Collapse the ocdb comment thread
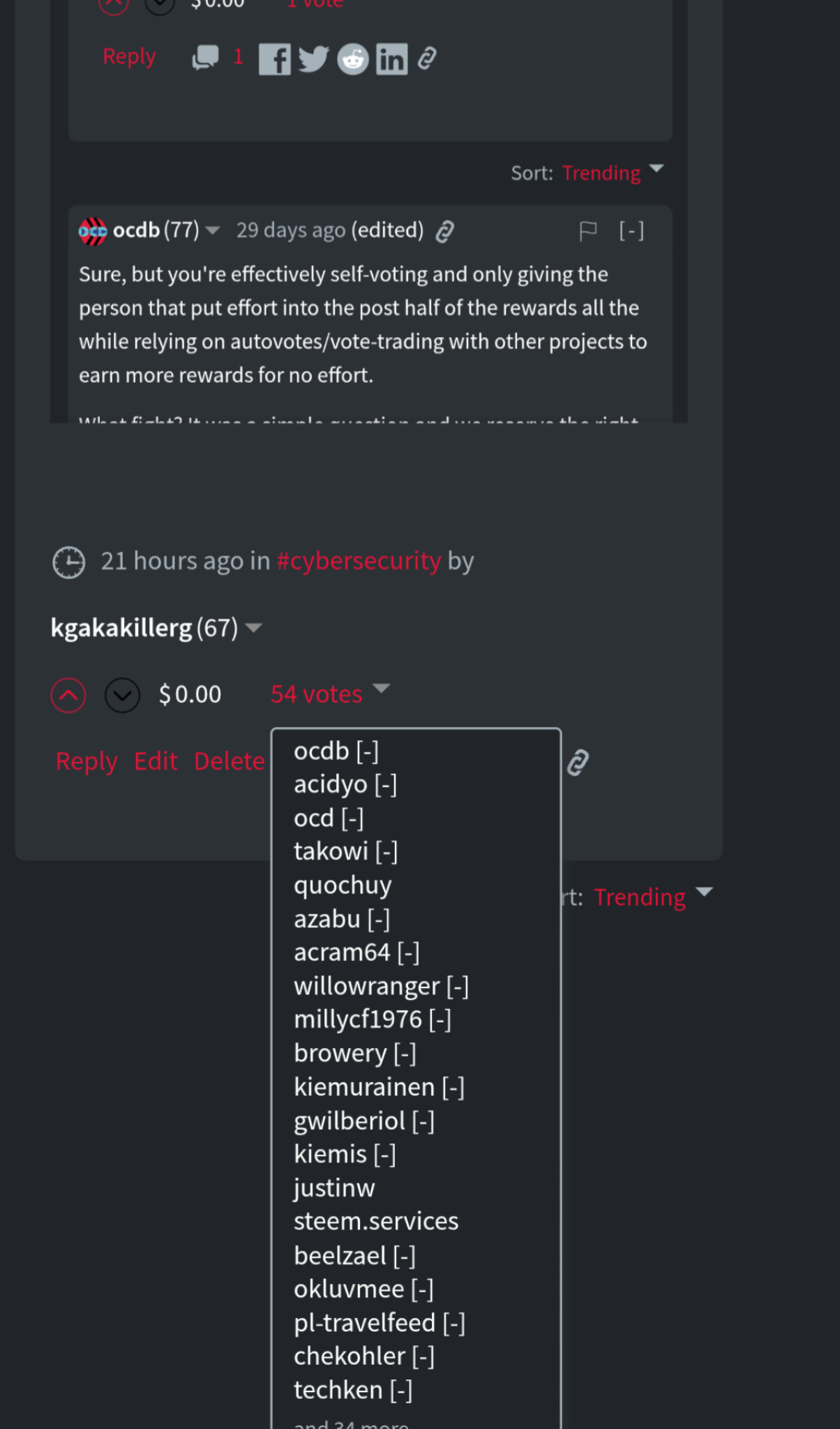The image size is (840, 1429). [631, 230]
